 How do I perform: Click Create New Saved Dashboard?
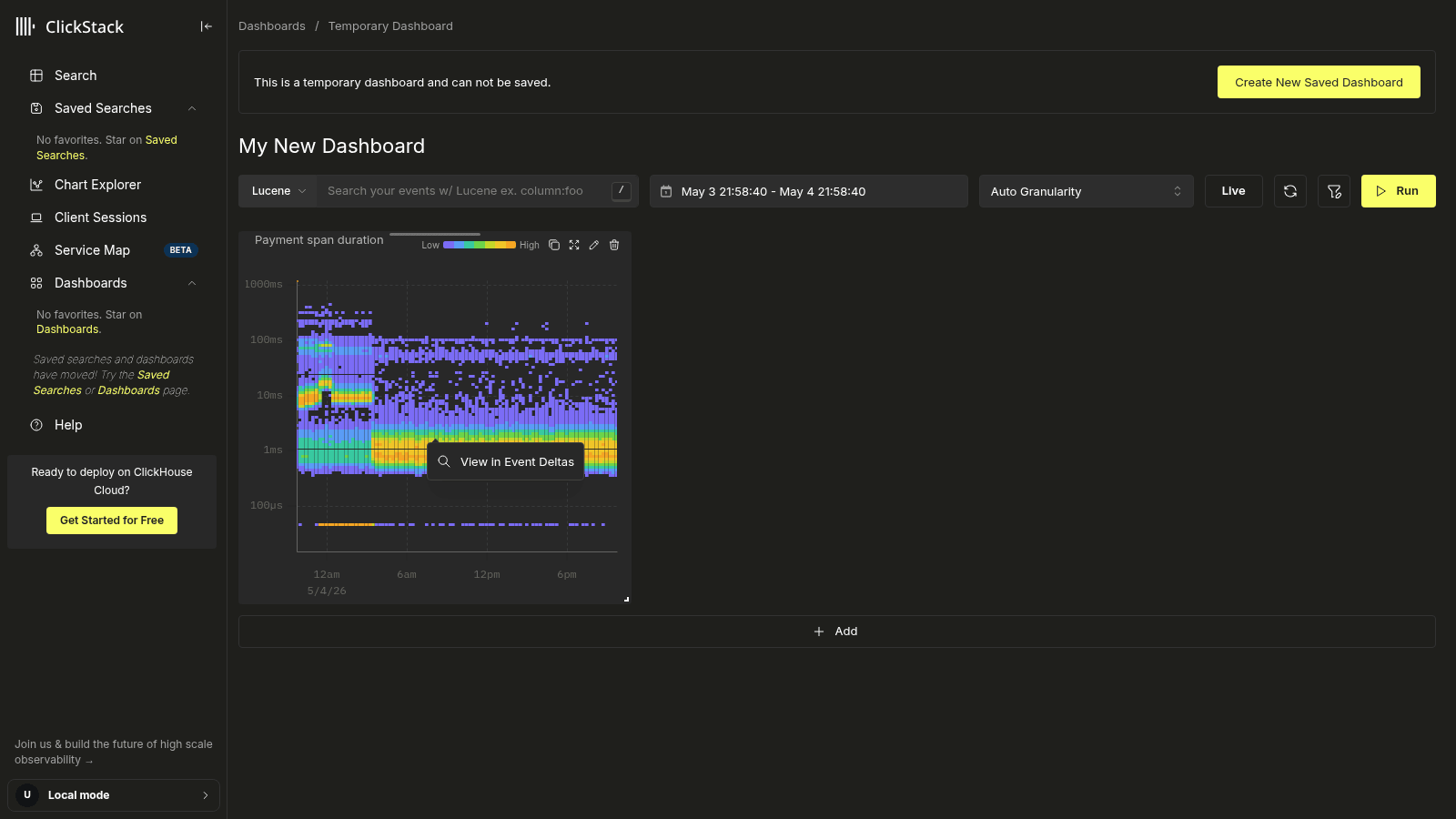tap(1319, 82)
